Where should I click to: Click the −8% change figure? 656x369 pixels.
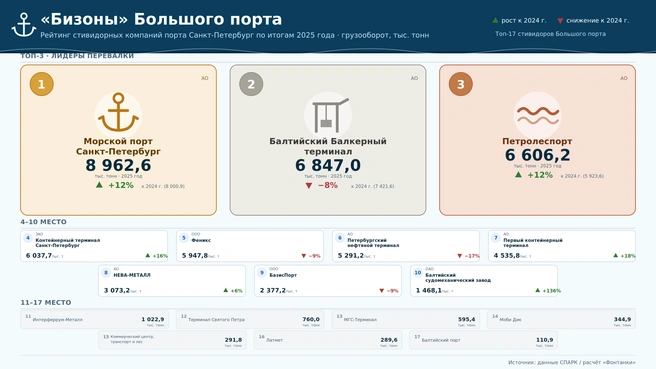click(x=328, y=185)
